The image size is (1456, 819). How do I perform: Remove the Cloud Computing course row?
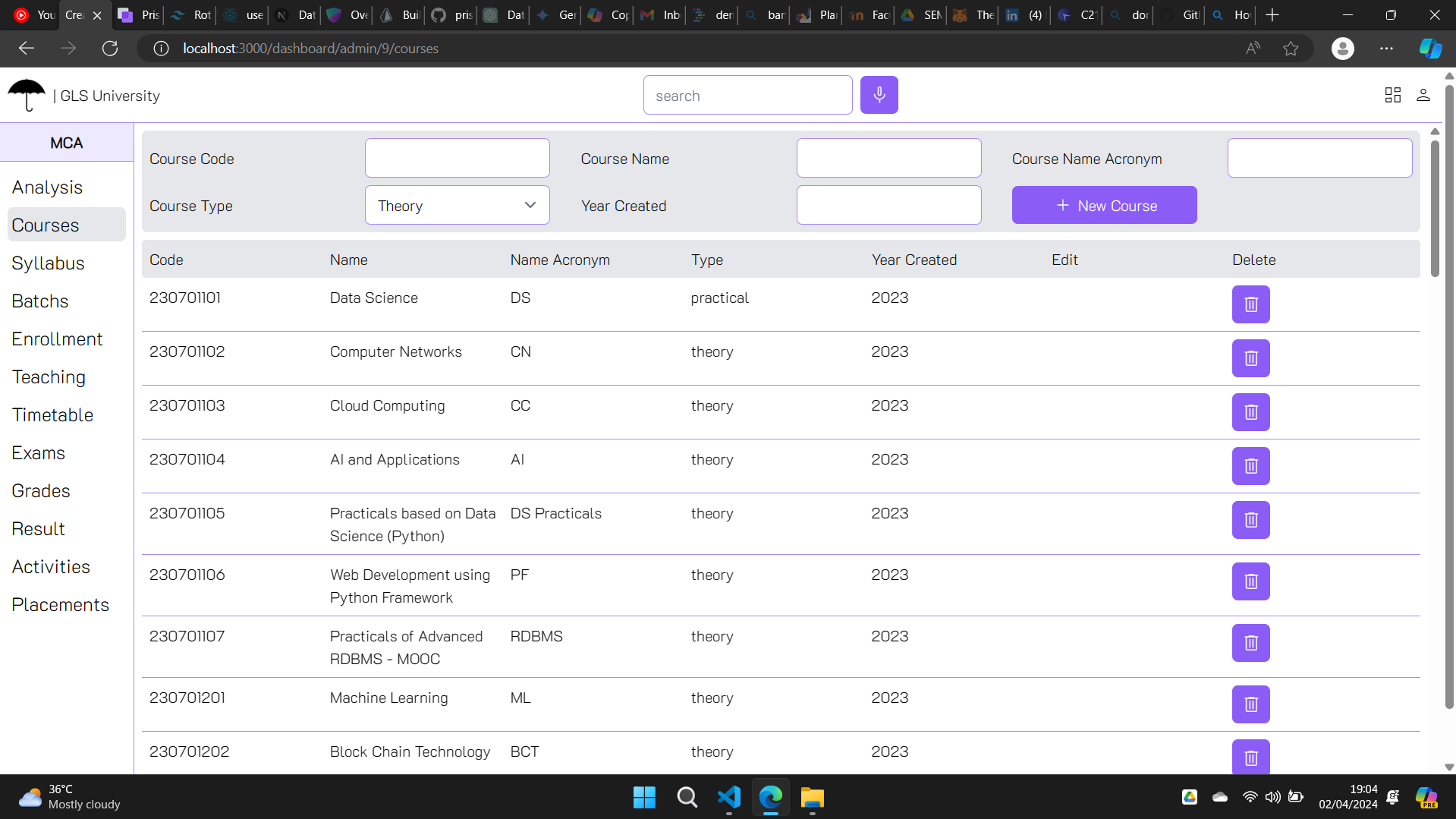click(1250, 412)
